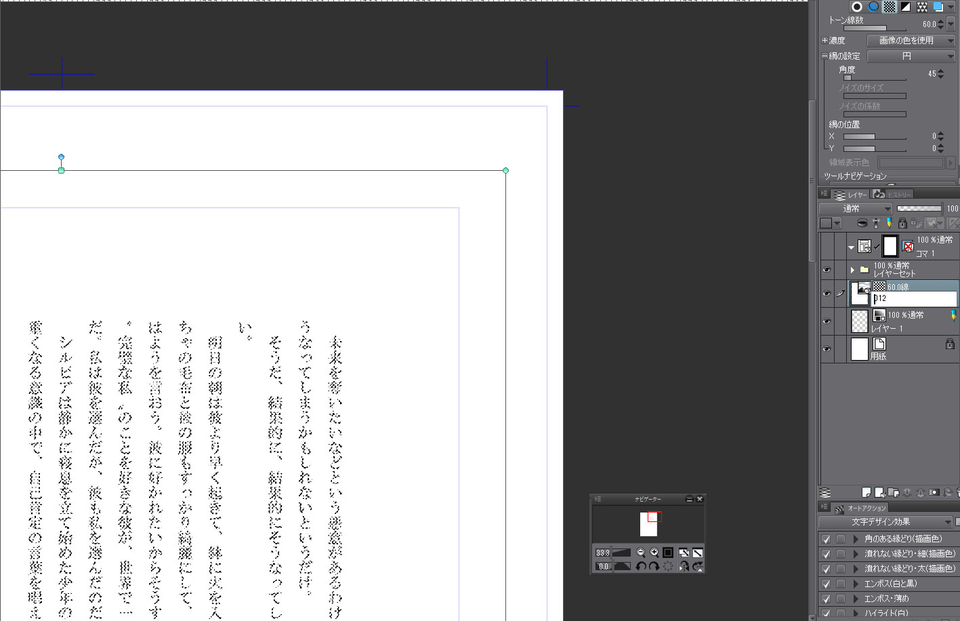960x621 pixels.
Task: Toggle checkbox for 角のある縁どり(描画色)
Action: (826, 539)
